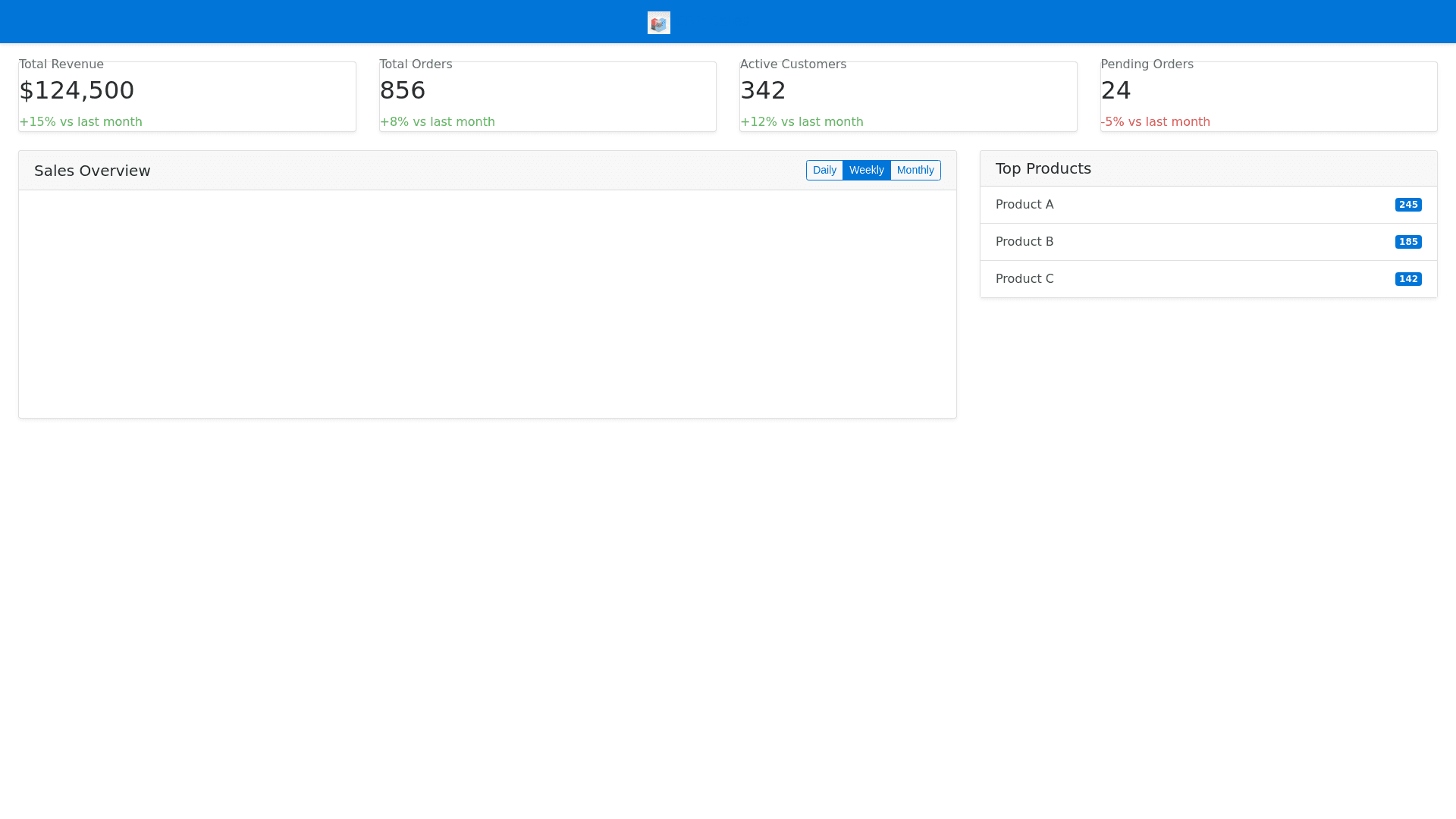Select the Weekly view button
Viewport: 1456px width, 819px height.
pos(866,170)
